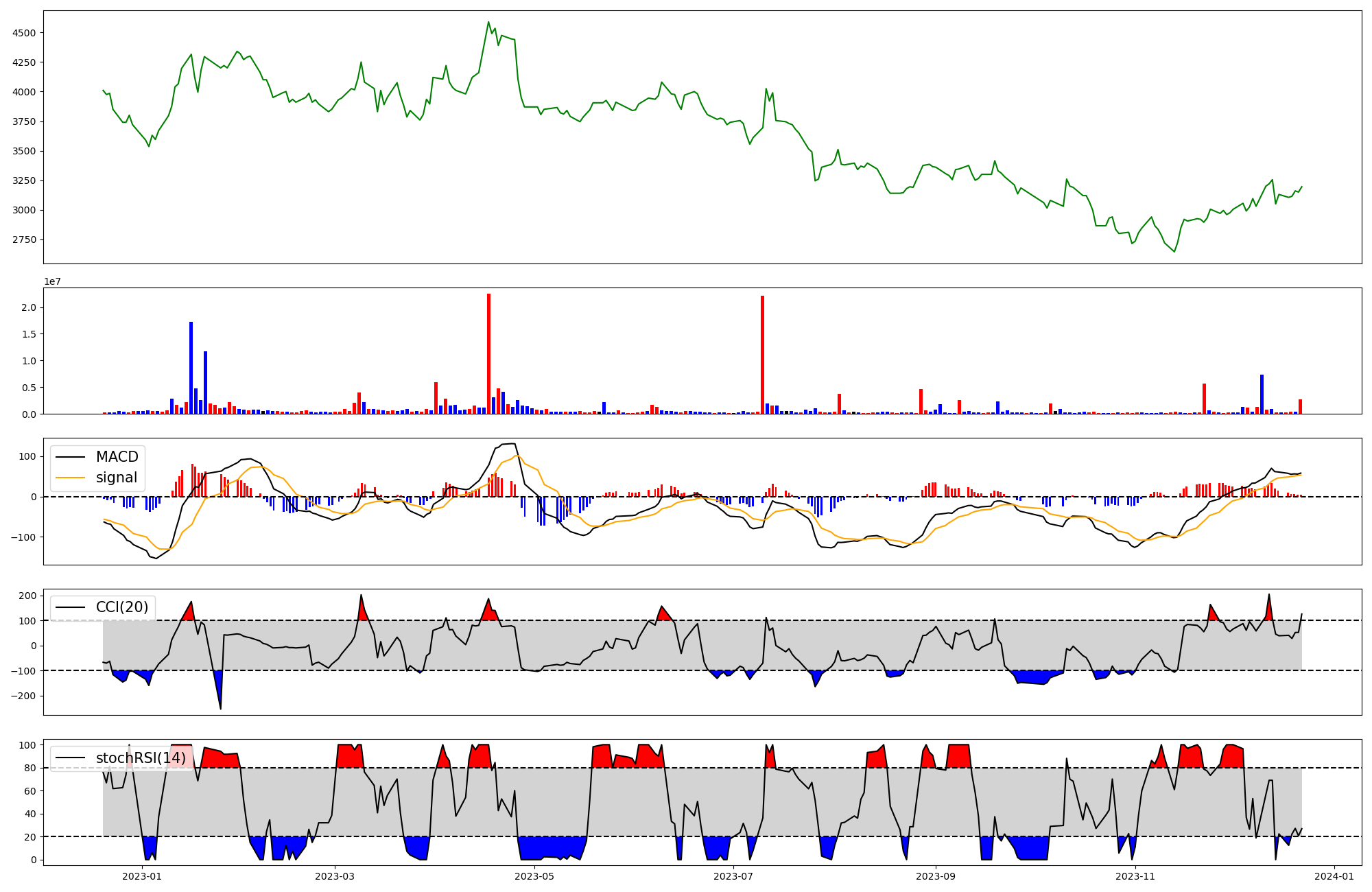The width and height of the screenshot is (1372, 892).
Task: Click the tallest blue volume bar in January
Action: point(191,367)
